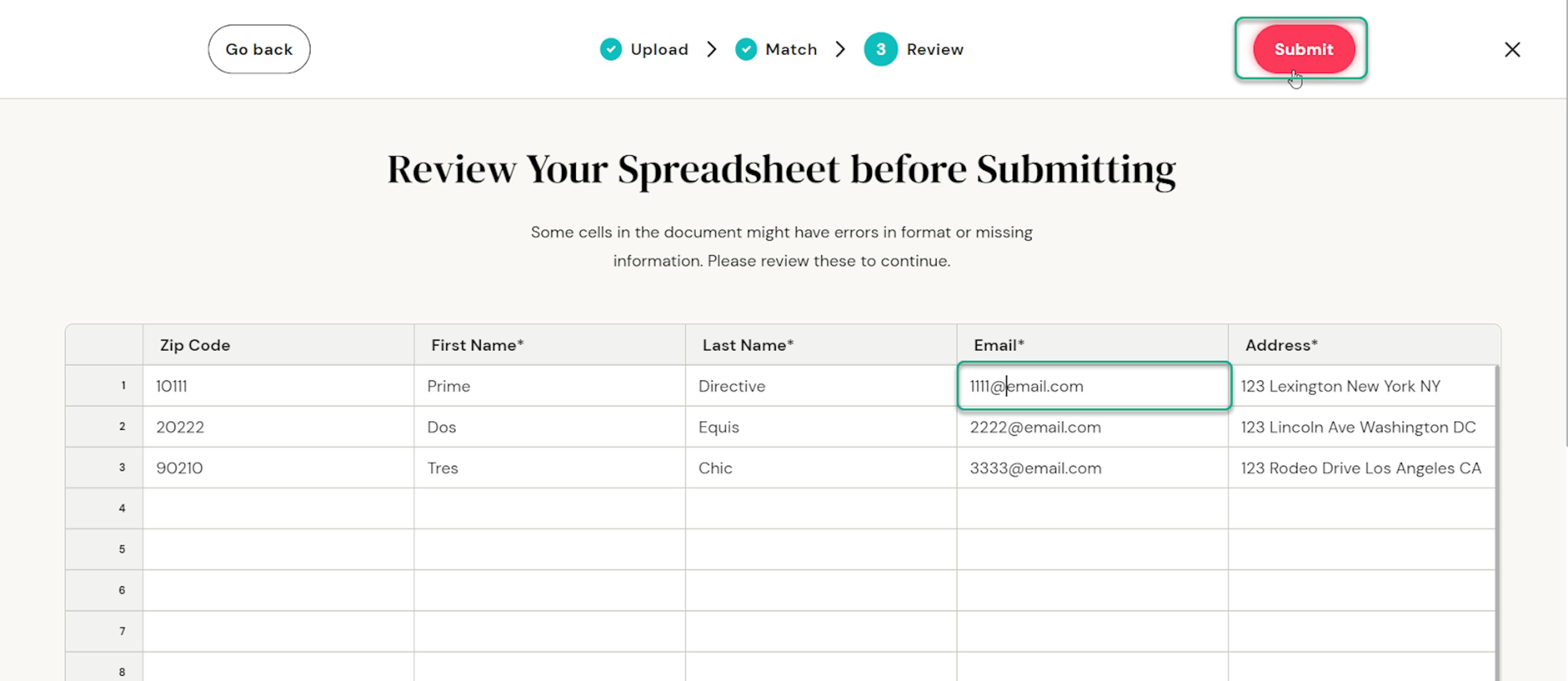The height and width of the screenshot is (681, 1568).
Task: Click the Upload step checkmark icon
Action: coord(610,49)
